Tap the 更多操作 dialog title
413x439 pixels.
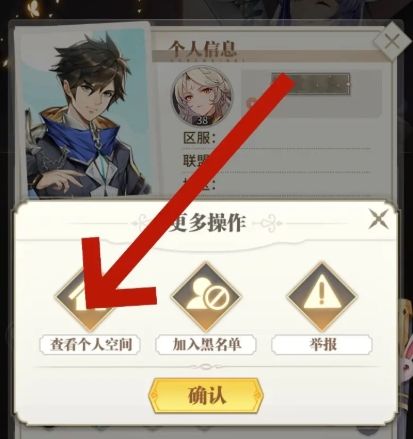tap(207, 223)
